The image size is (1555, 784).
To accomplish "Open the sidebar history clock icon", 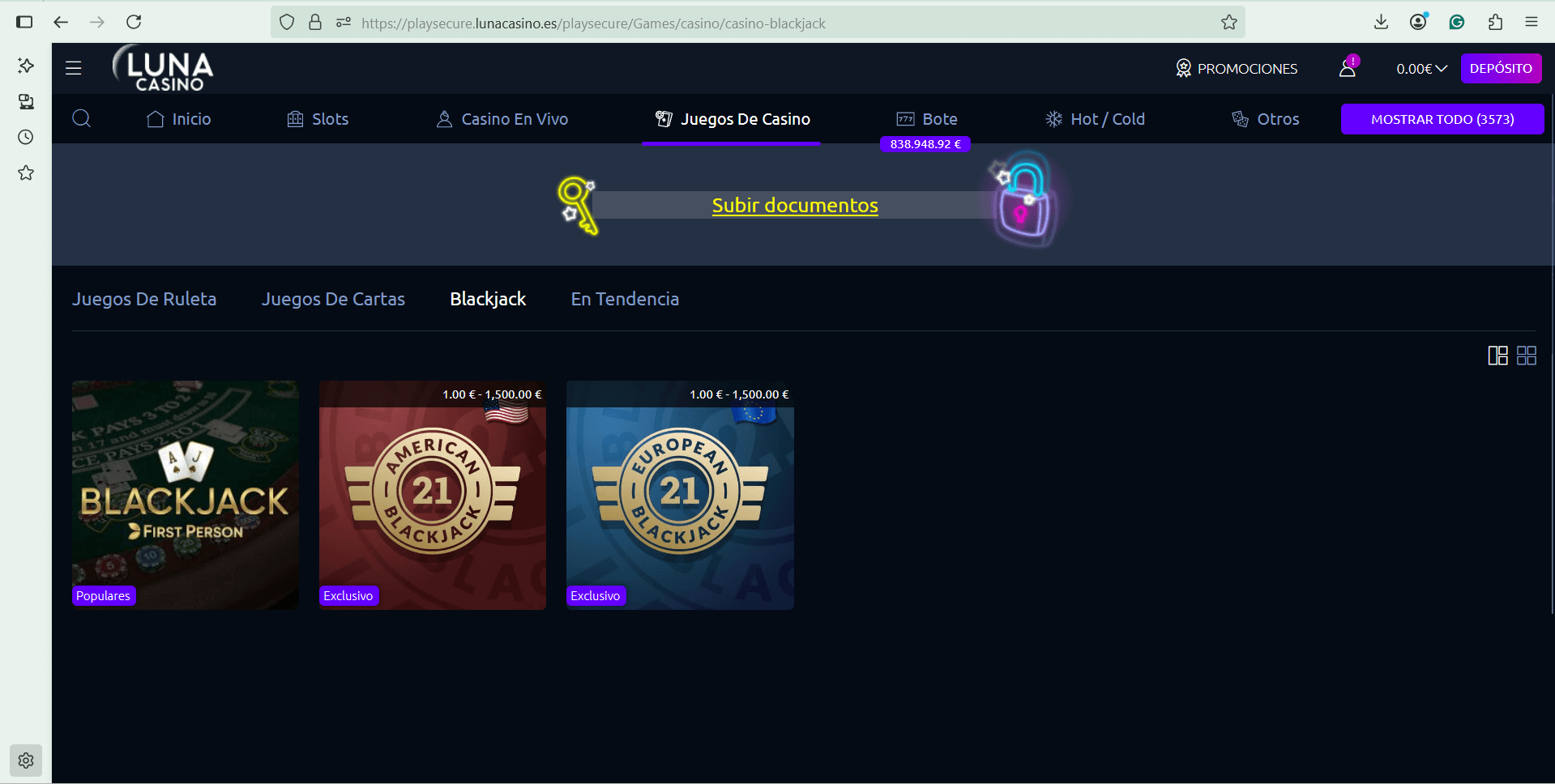I will coord(26,137).
